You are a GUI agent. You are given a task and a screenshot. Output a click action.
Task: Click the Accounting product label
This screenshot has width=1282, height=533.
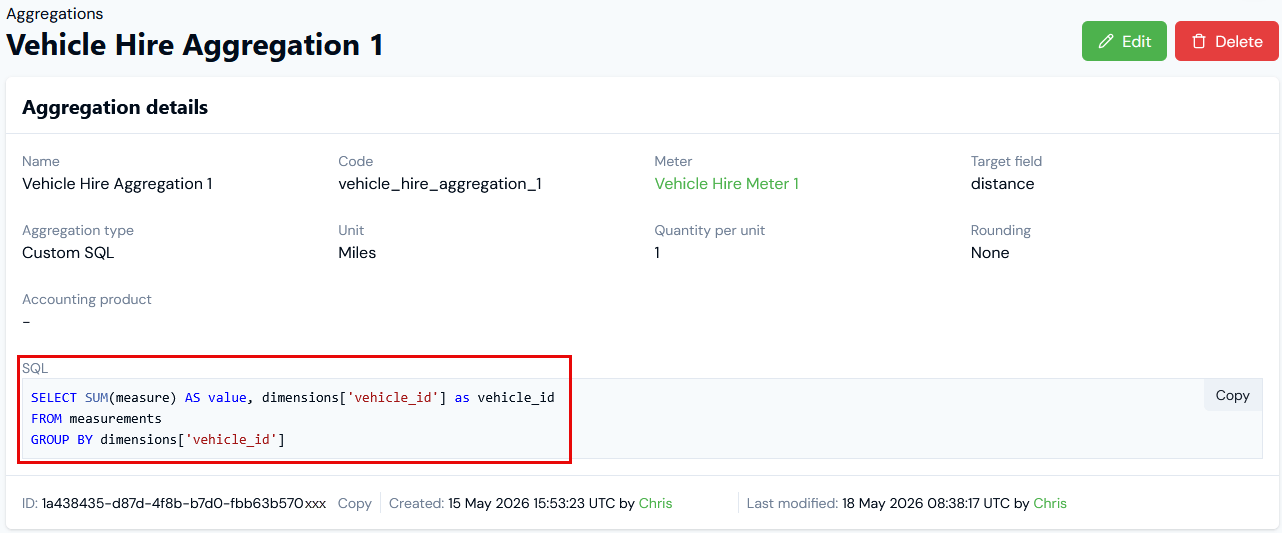[87, 299]
